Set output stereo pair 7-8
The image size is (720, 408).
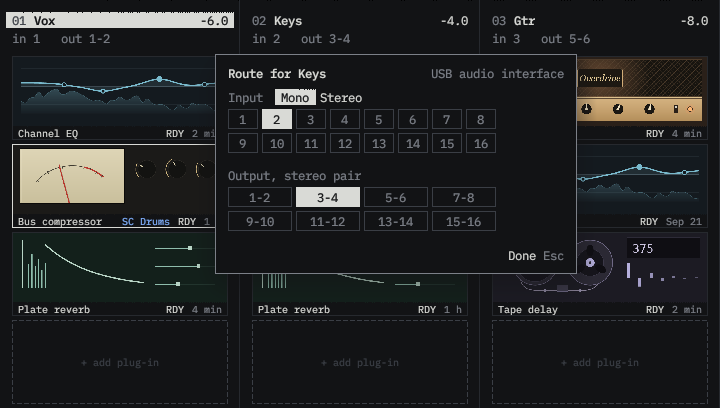[x=463, y=197]
